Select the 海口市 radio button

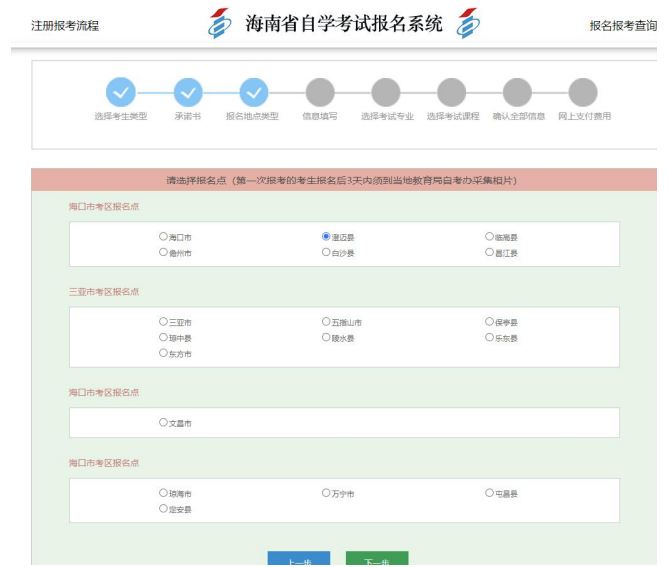coord(163,237)
